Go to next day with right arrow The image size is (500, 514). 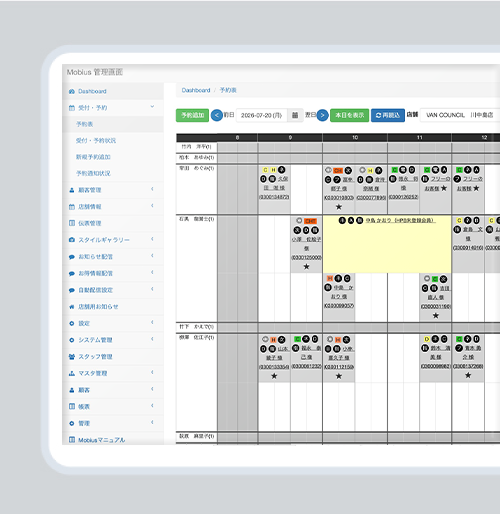[322, 115]
